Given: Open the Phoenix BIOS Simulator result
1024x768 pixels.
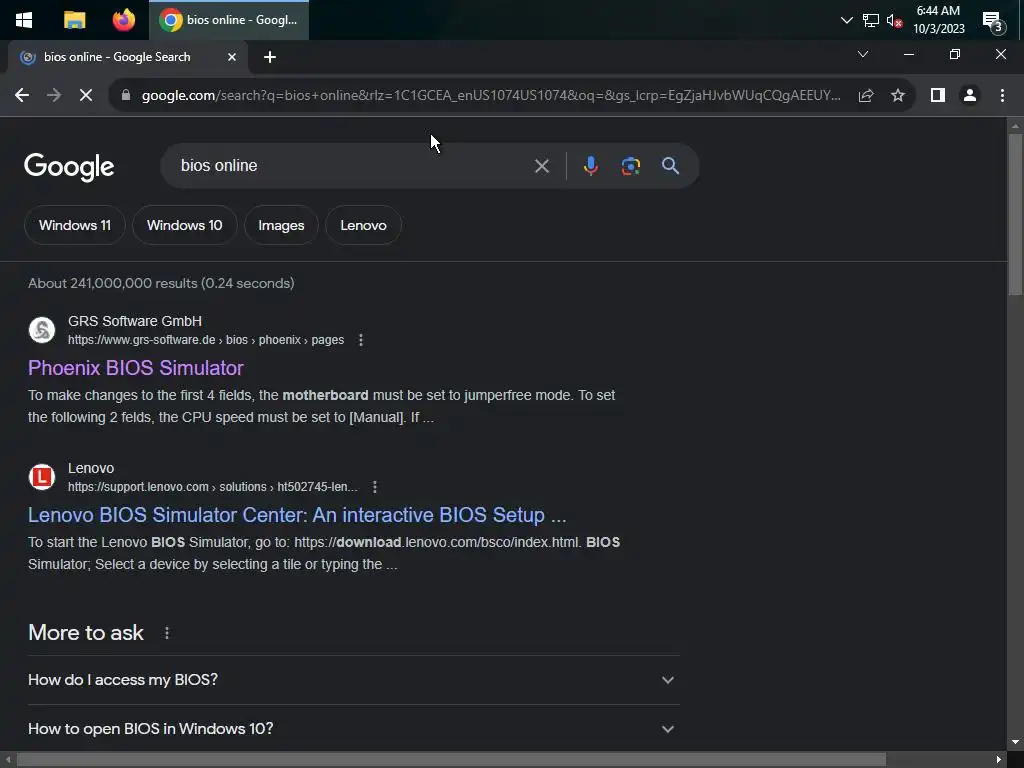Looking at the screenshot, I should click(x=136, y=368).
